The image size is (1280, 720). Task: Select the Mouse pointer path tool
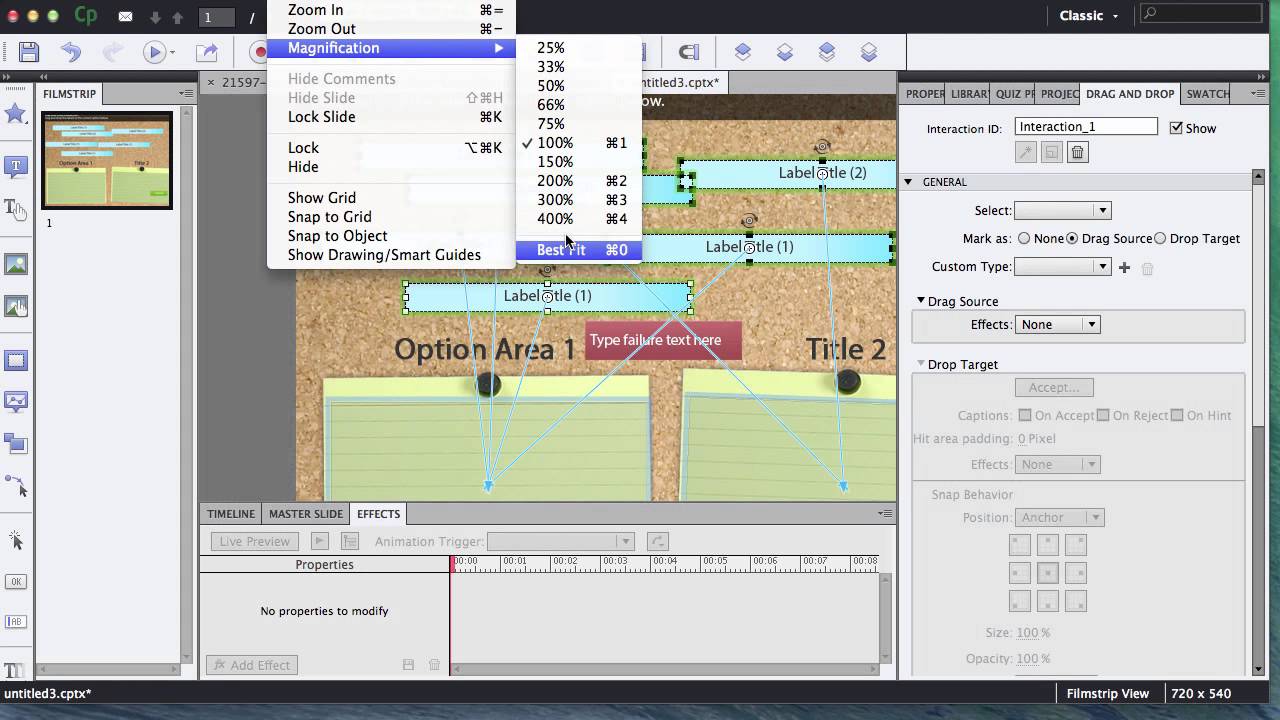point(16,486)
